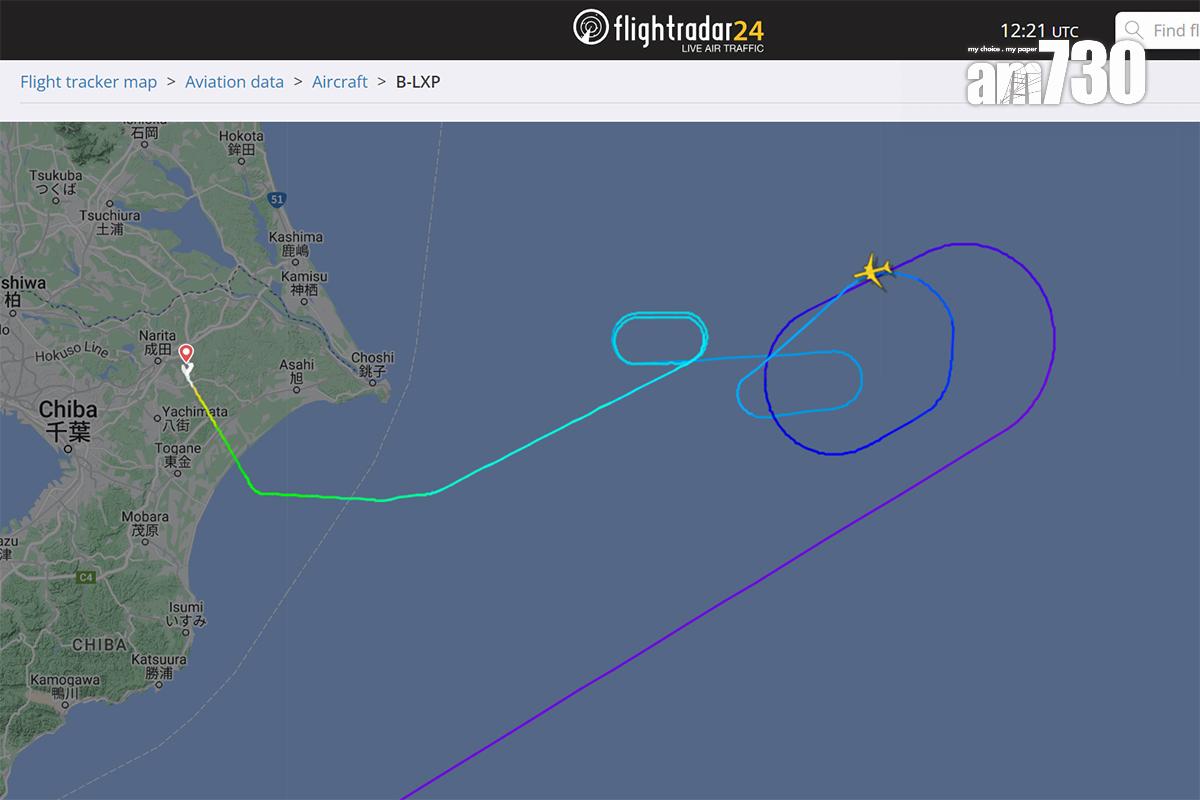The image size is (1200, 800).
Task: Go to Aviation data breadcrumb link
Action: 235,82
